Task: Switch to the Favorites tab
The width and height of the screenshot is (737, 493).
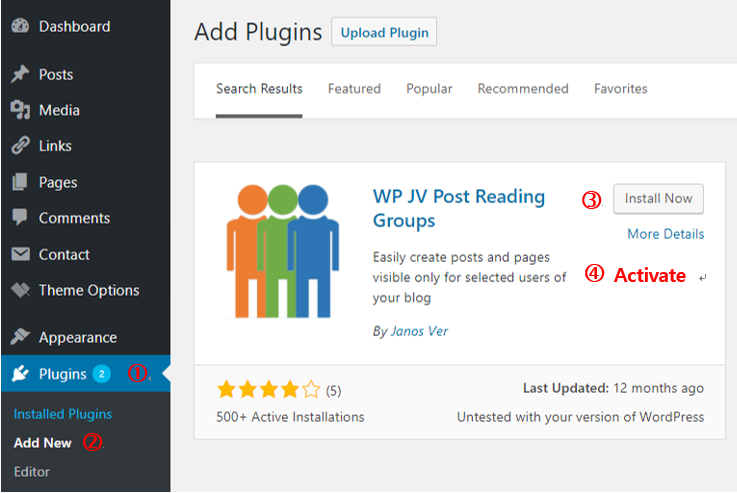Action: pos(620,89)
